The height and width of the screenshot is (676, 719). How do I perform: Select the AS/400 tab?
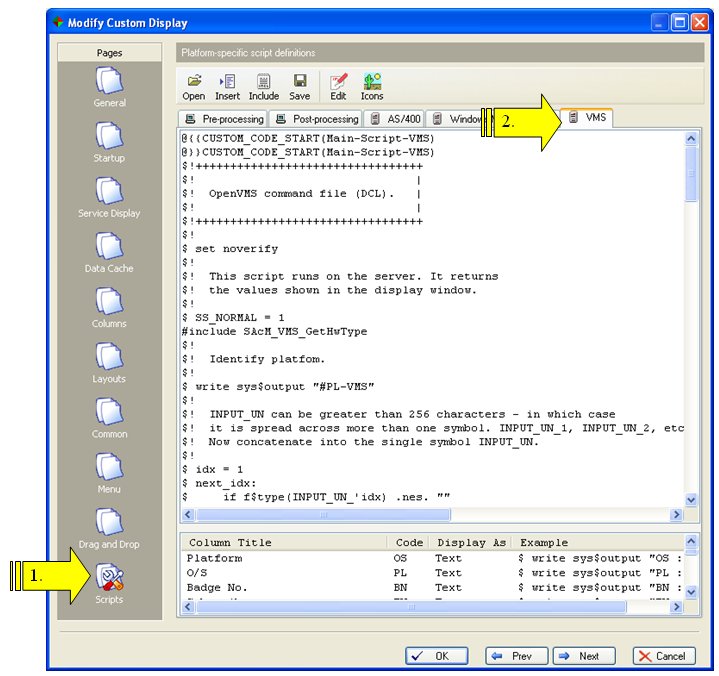point(396,119)
